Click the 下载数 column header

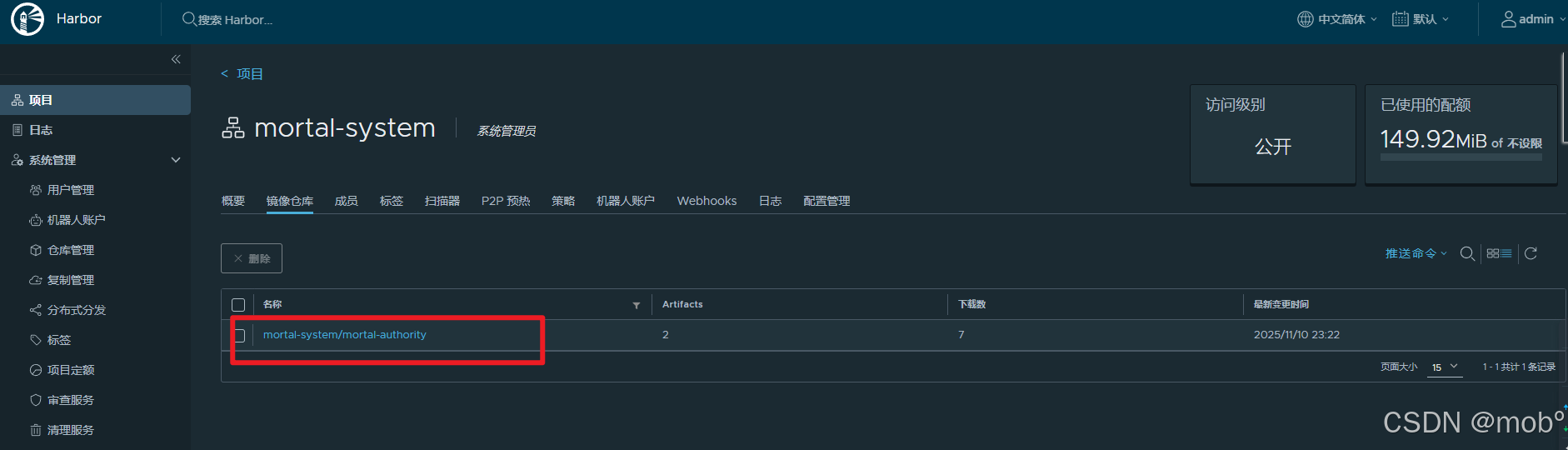pyautogui.click(x=972, y=305)
